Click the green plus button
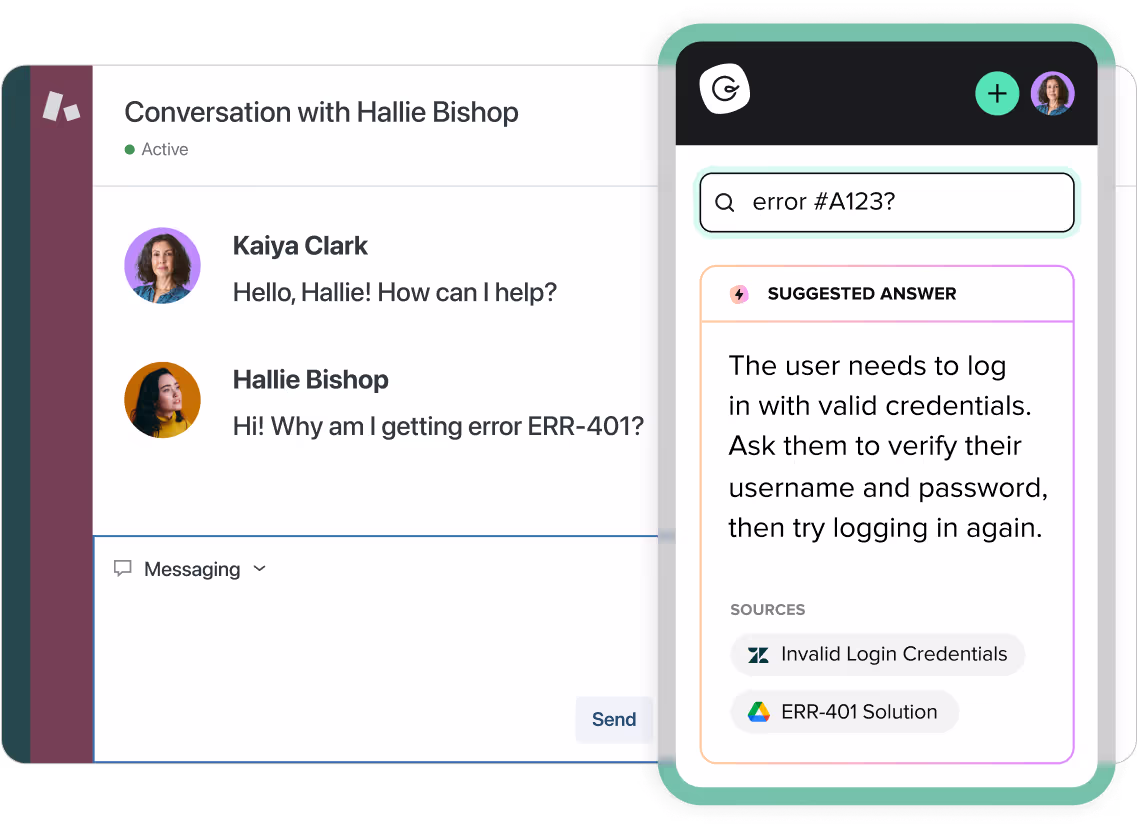The image size is (1137, 826). point(997,94)
